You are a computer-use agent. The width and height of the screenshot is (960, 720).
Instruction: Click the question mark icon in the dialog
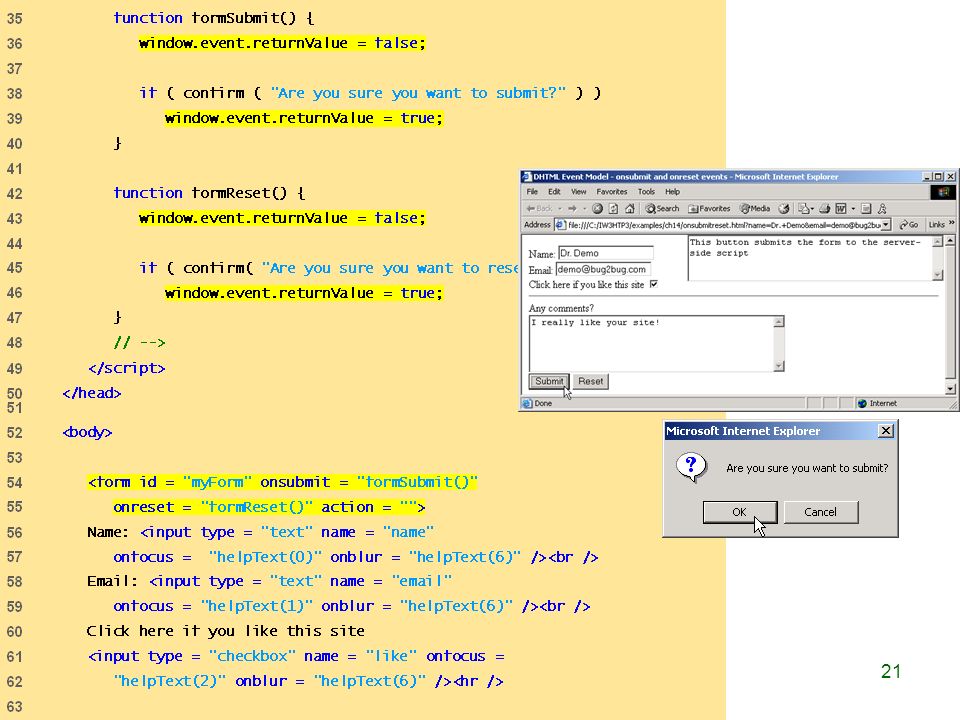(x=691, y=468)
